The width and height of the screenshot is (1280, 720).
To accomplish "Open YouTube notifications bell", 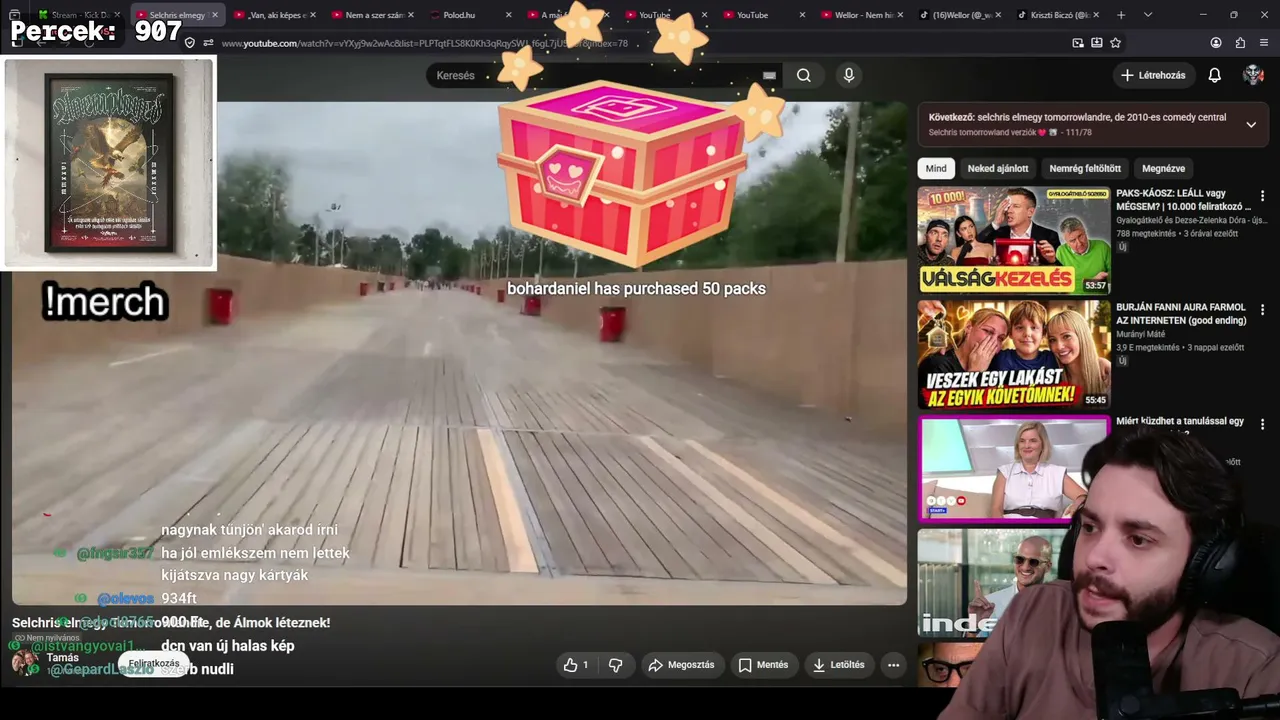I will [1215, 75].
